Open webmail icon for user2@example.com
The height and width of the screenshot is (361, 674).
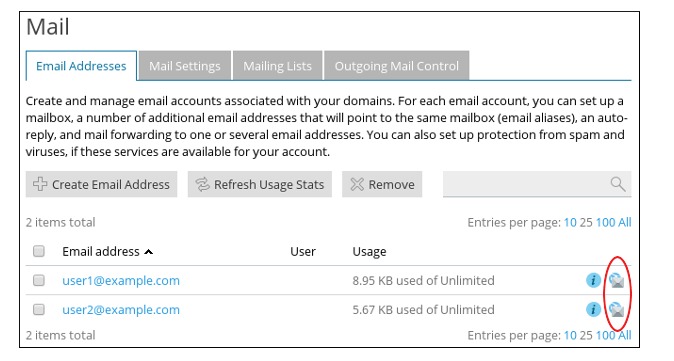coord(616,309)
